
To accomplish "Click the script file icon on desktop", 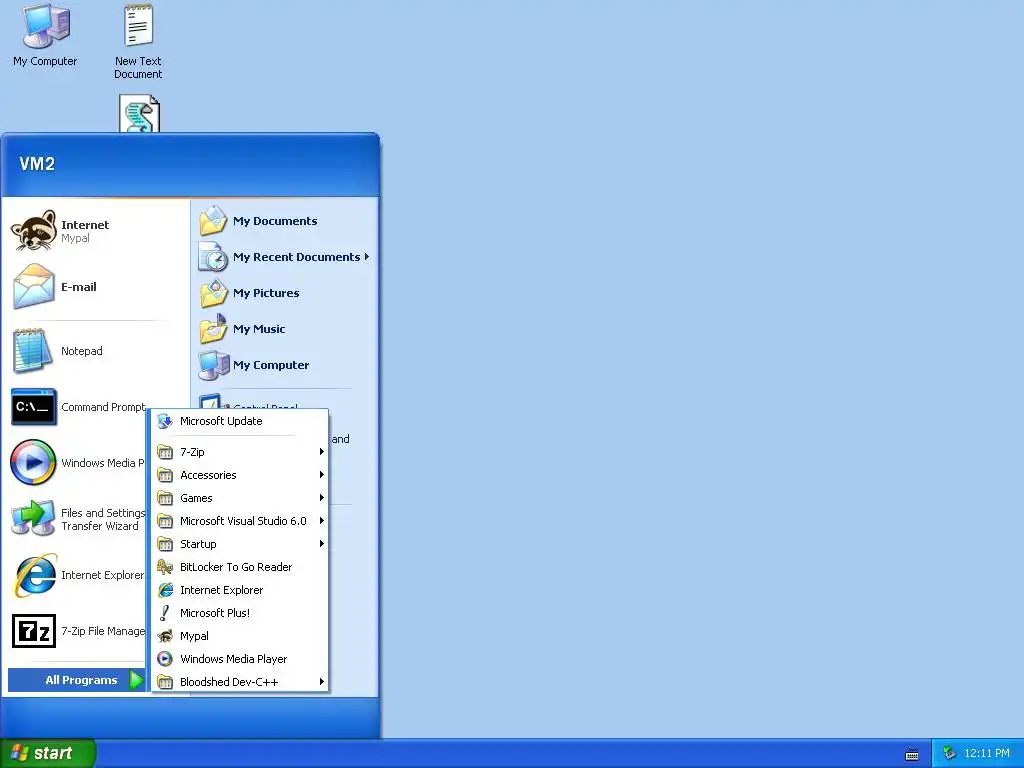I will tap(139, 114).
